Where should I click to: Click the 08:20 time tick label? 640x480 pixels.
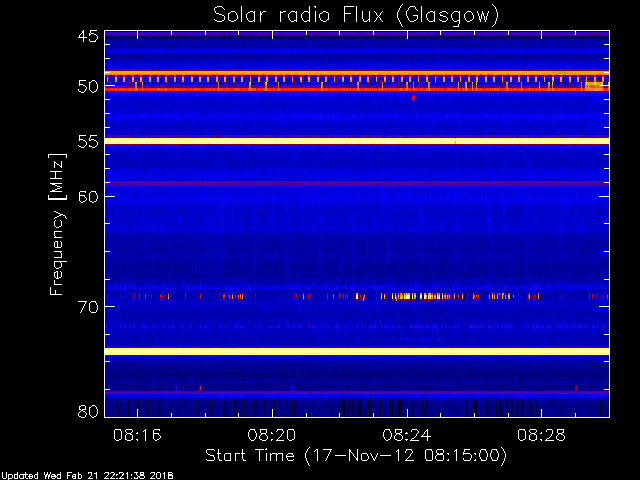click(272, 435)
